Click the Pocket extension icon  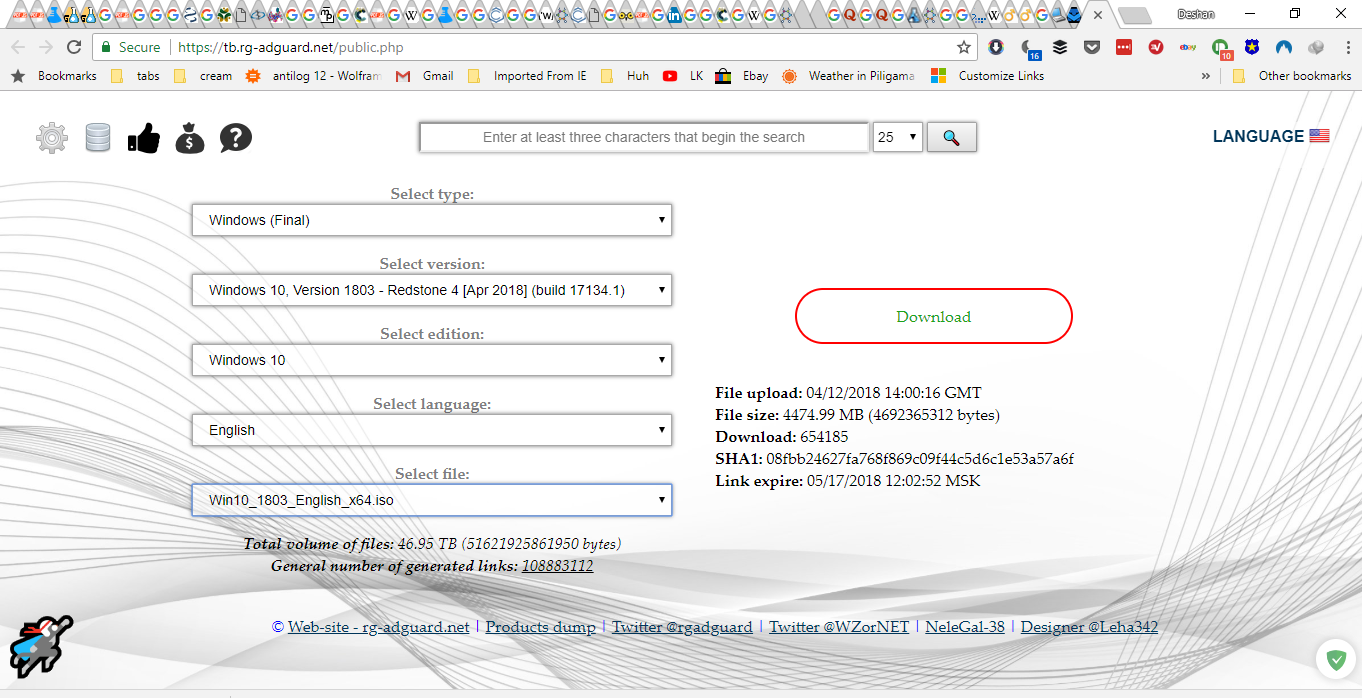coord(1092,47)
